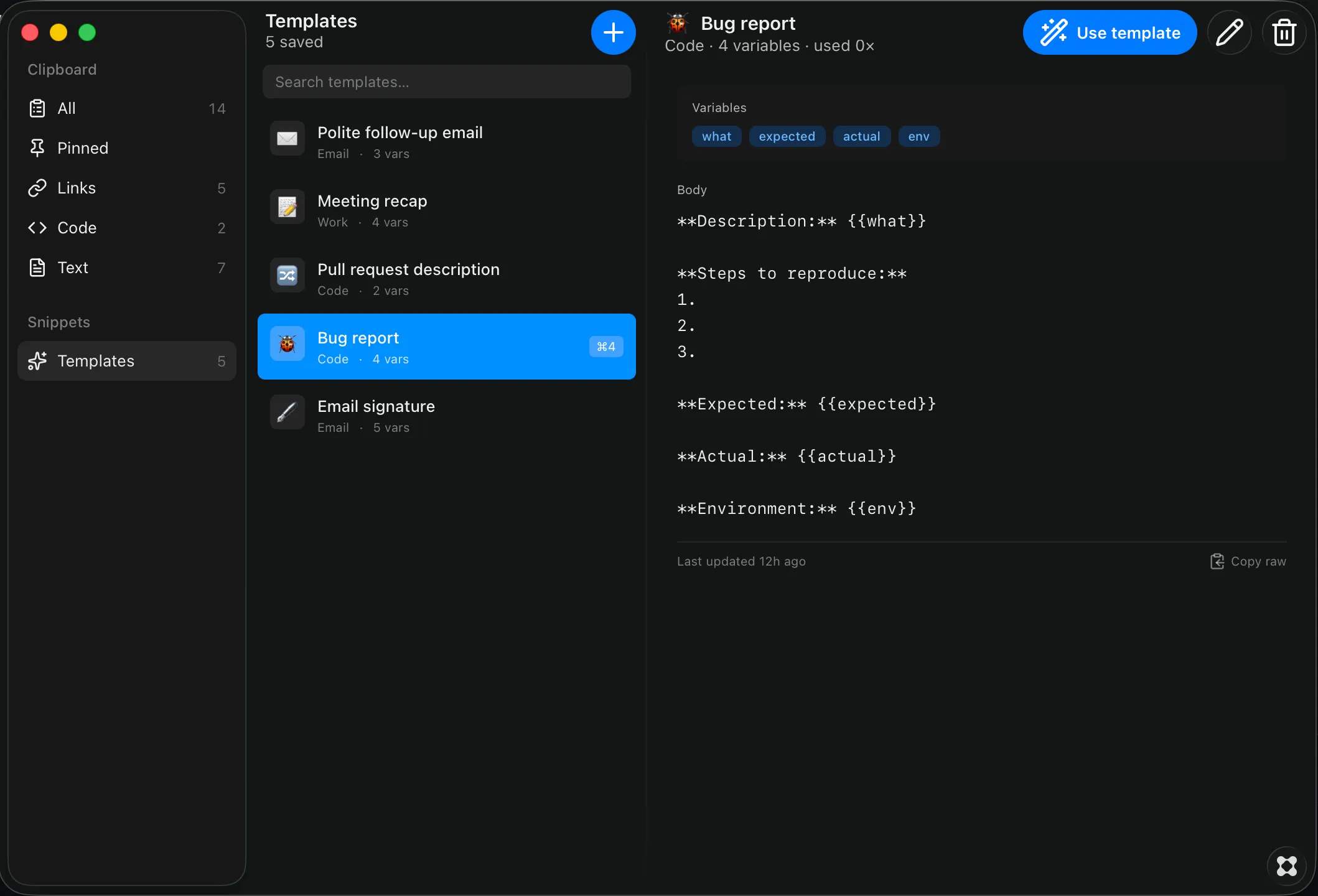Click the '5 saved' subtitle
Screen dimensions: 1318x896
click(x=294, y=42)
